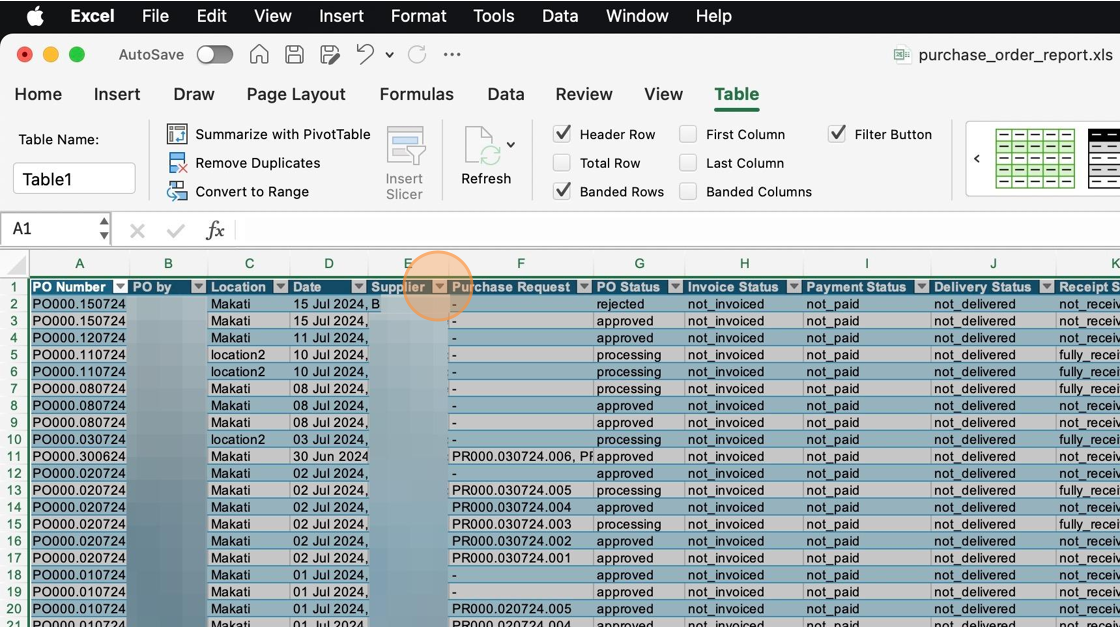
Task: Open the Page Layout ribbon tab
Action: click(x=296, y=94)
